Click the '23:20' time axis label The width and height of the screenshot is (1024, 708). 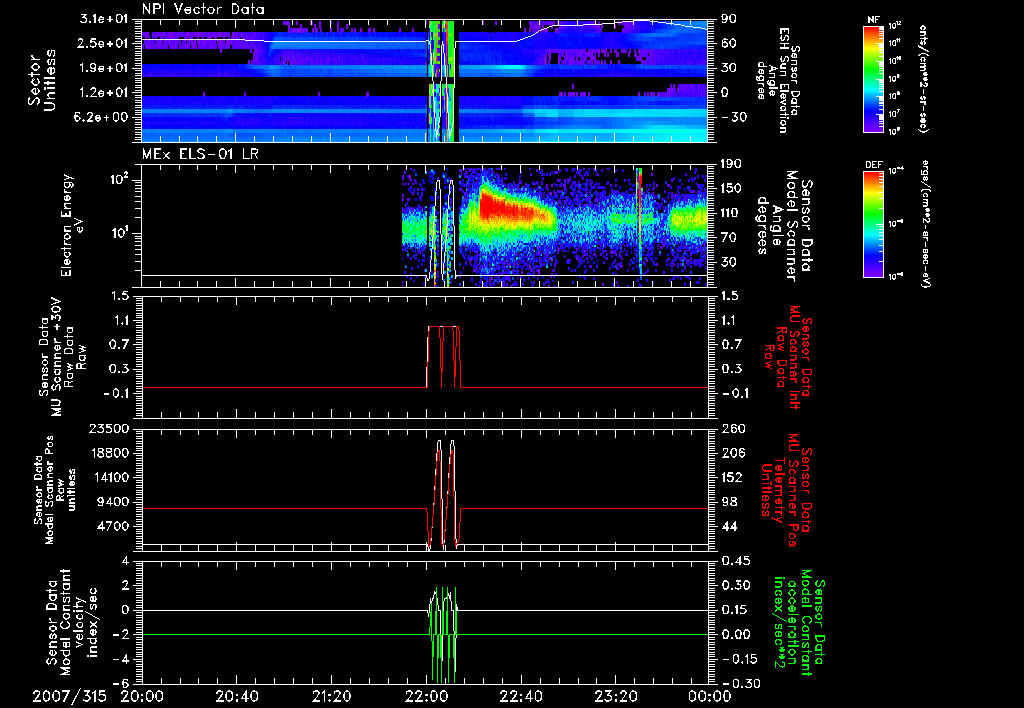pyautogui.click(x=616, y=696)
